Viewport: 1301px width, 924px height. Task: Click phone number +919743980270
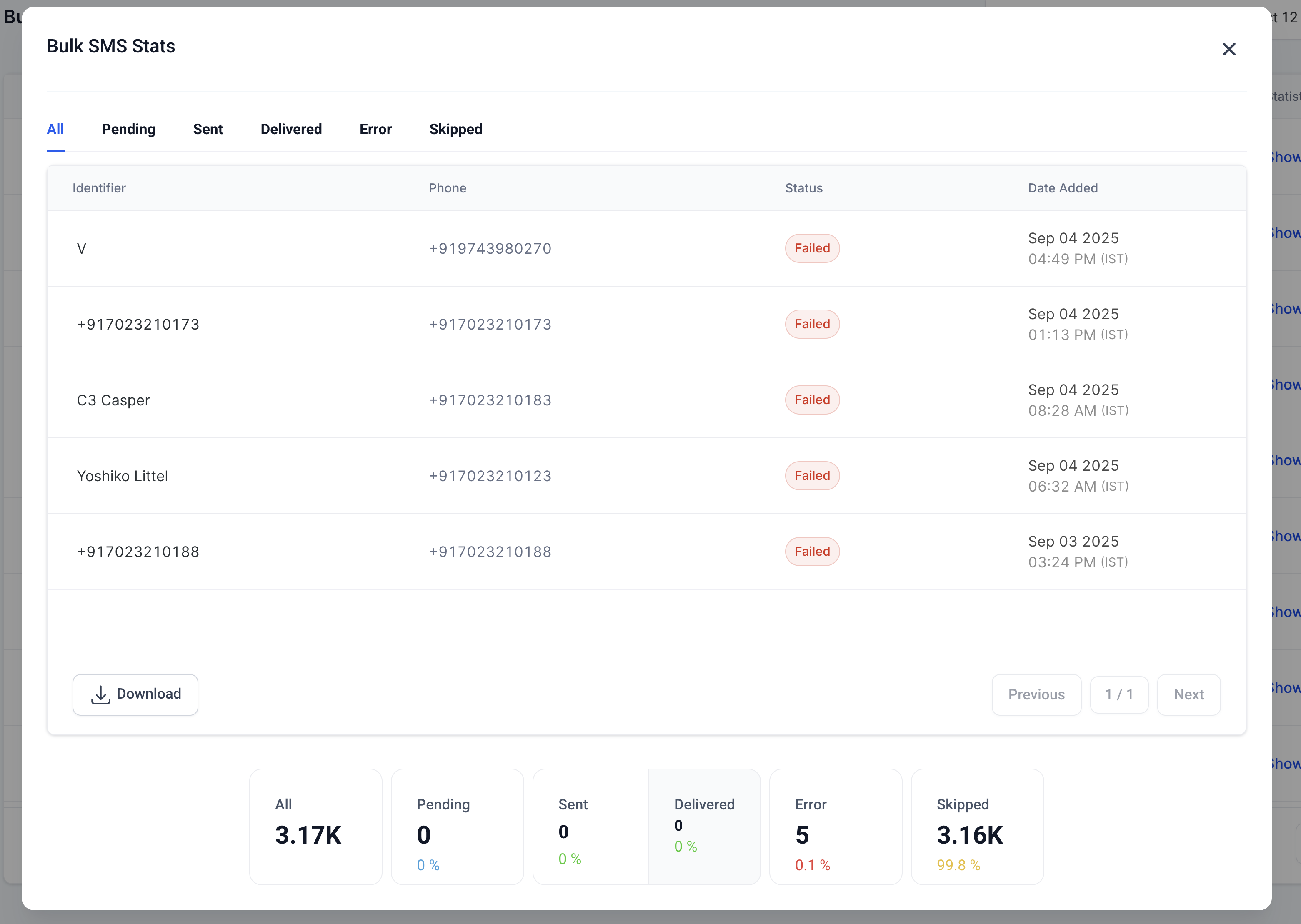tap(490, 249)
